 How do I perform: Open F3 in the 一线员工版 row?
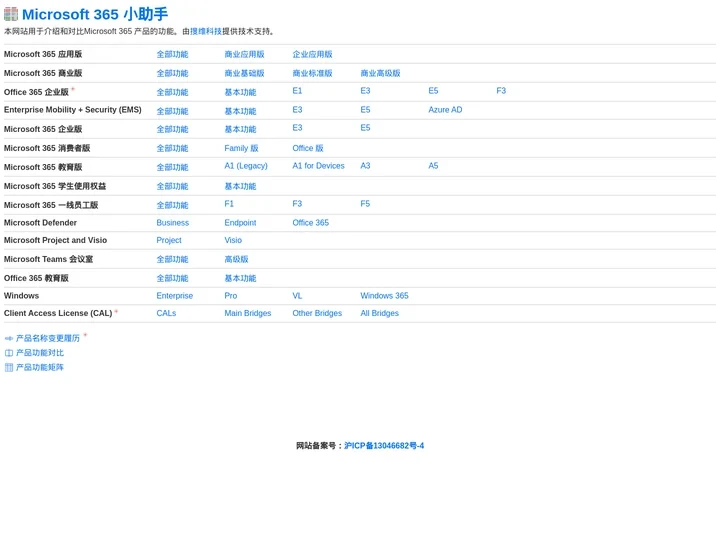point(297,204)
